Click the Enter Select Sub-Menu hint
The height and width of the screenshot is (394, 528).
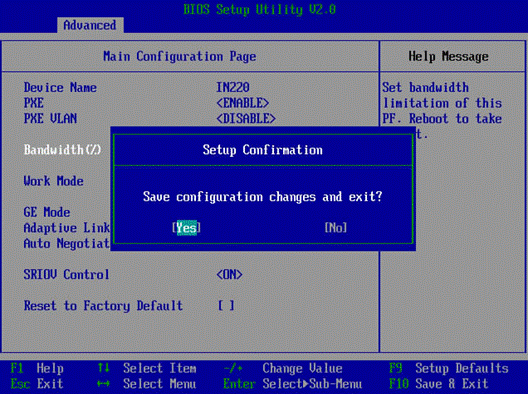pyautogui.click(x=293, y=384)
